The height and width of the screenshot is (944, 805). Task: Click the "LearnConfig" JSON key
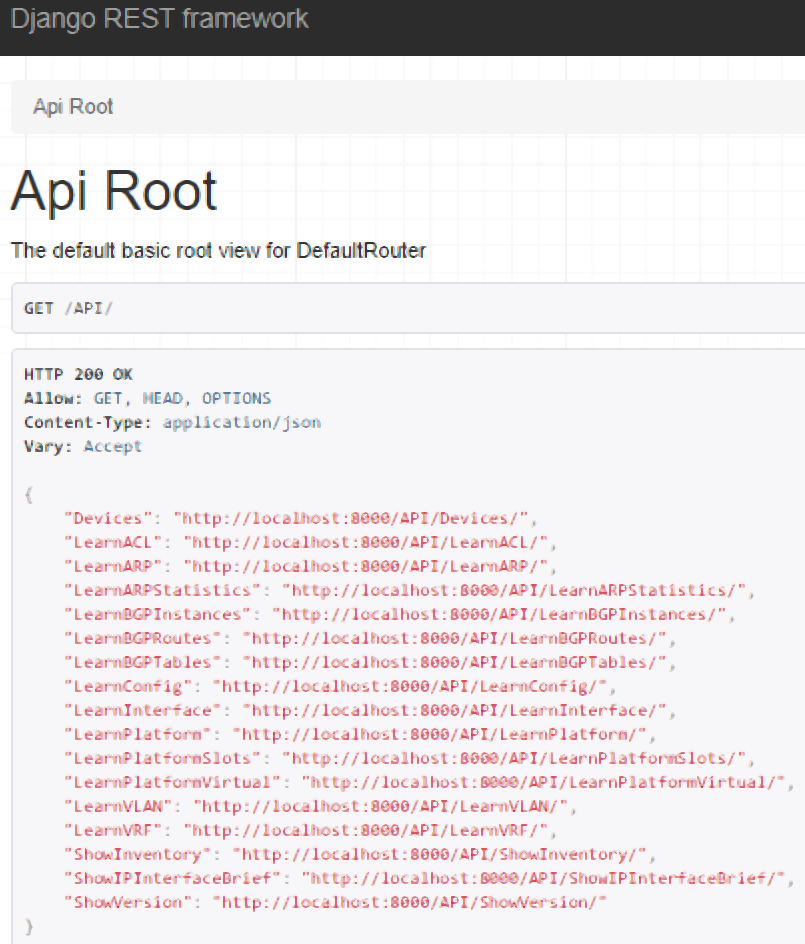(128, 686)
